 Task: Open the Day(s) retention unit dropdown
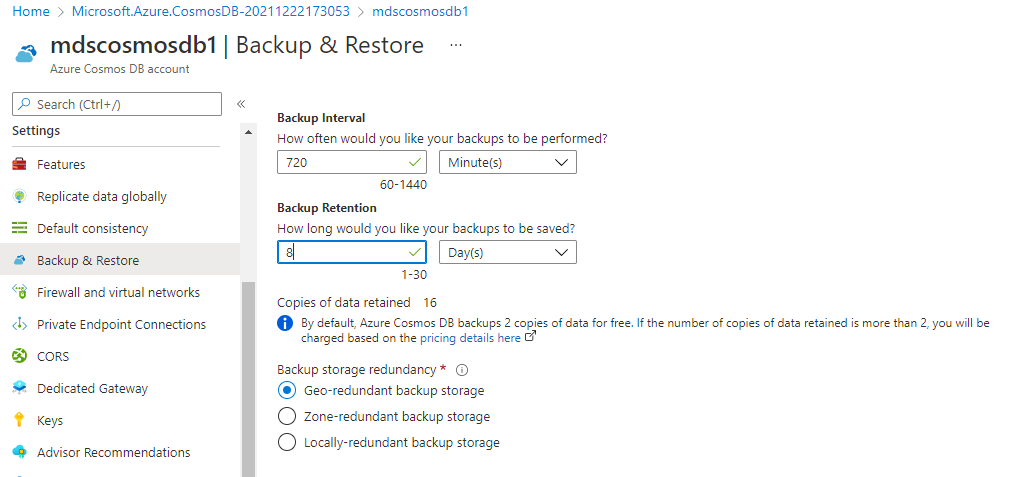[x=508, y=252]
